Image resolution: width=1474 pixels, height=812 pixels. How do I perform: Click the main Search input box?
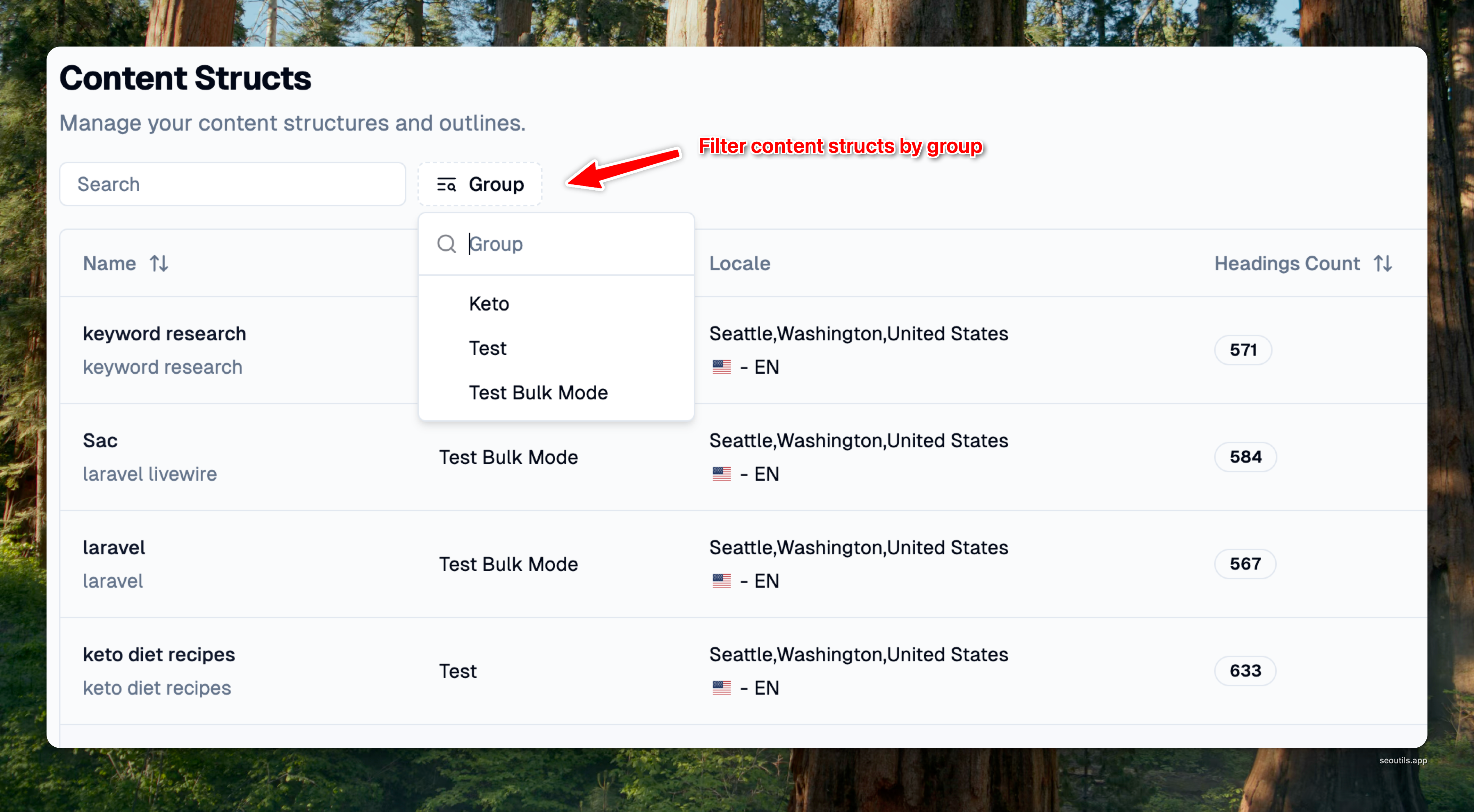click(x=232, y=184)
